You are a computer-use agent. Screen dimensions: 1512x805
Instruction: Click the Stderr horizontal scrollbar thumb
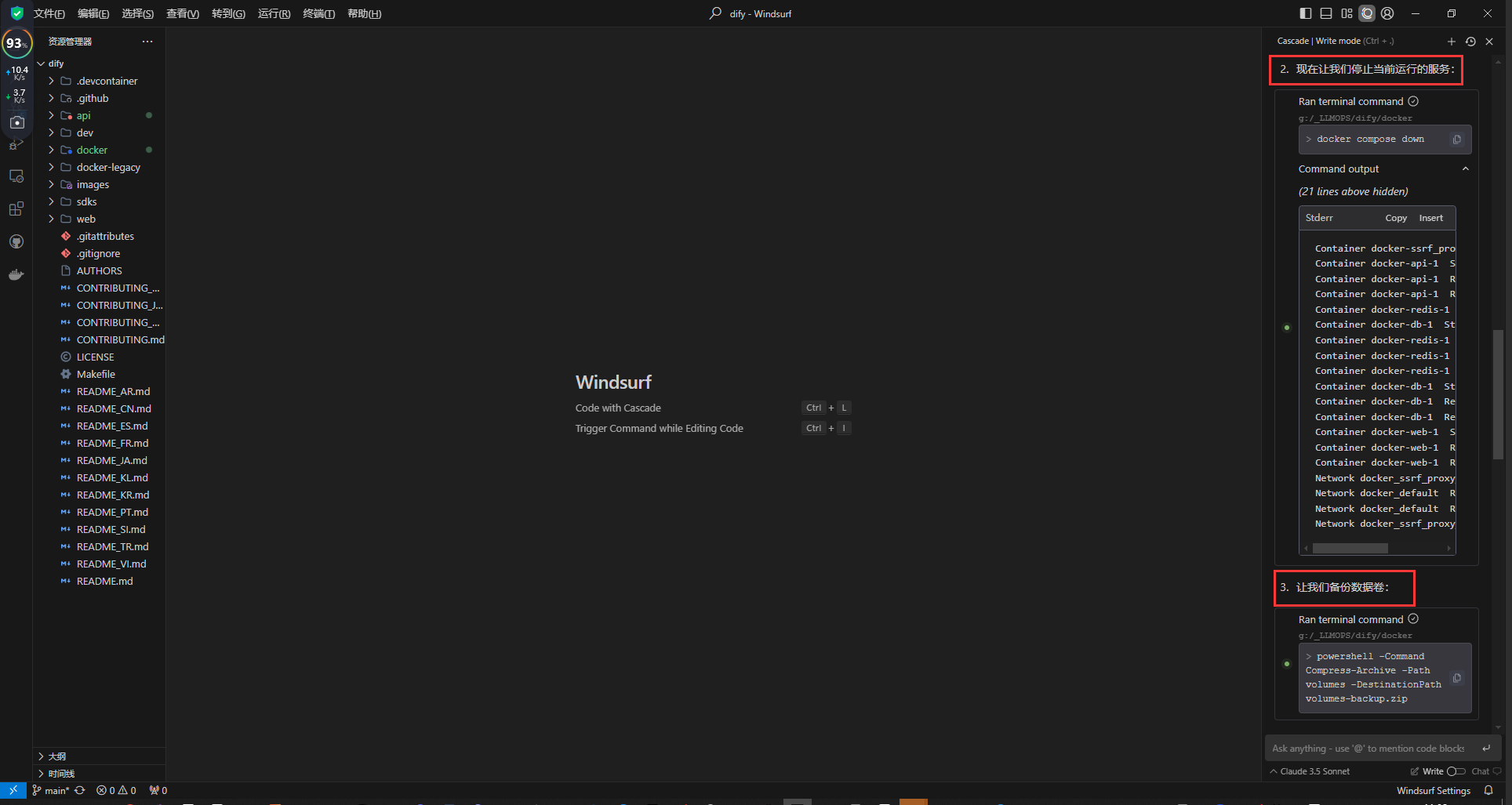click(x=1350, y=549)
